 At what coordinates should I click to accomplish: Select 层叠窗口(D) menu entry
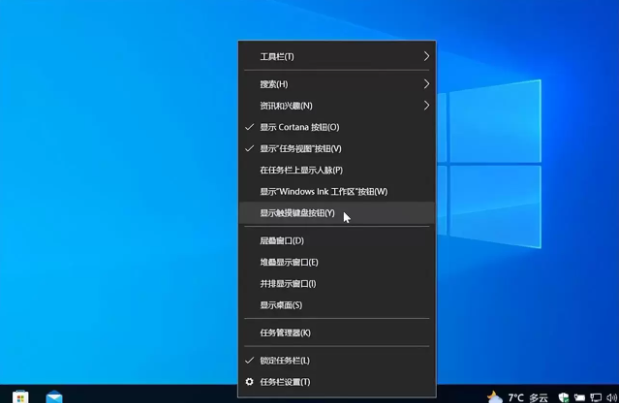pyautogui.click(x=337, y=241)
